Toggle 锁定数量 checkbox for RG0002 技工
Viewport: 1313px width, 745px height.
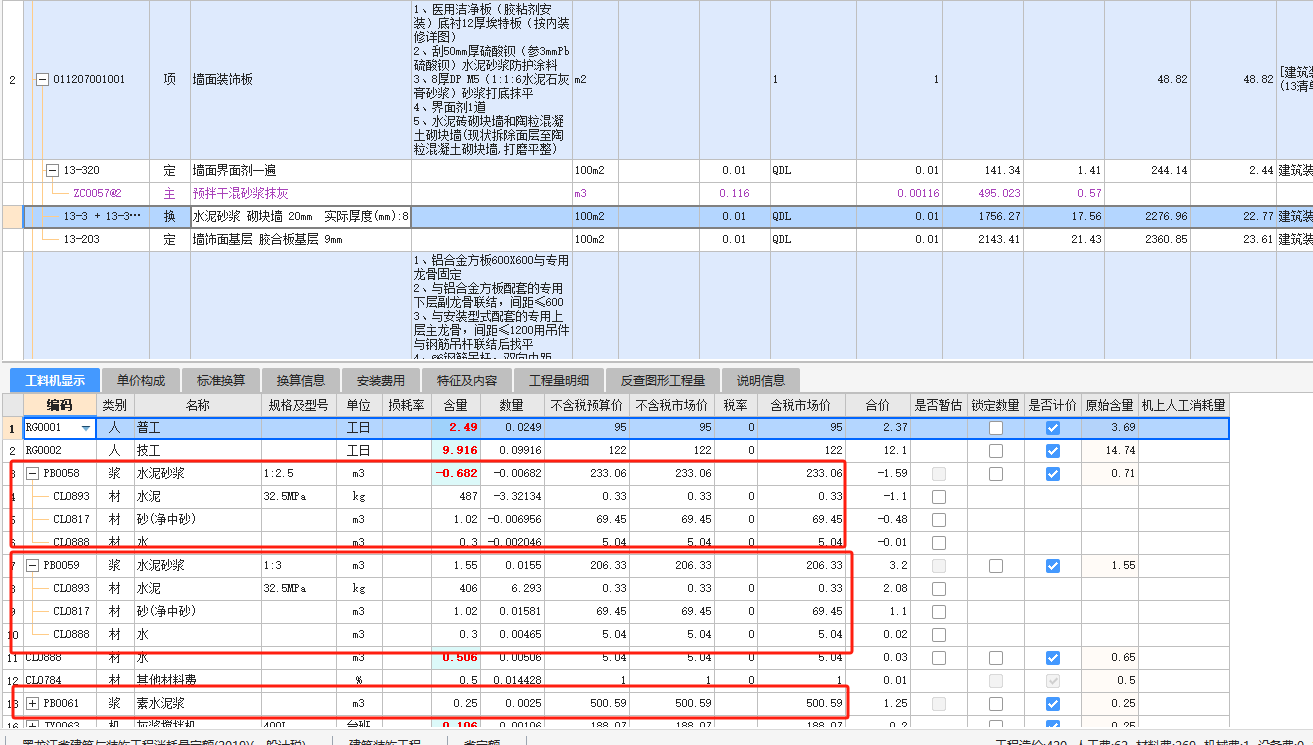click(x=995, y=451)
